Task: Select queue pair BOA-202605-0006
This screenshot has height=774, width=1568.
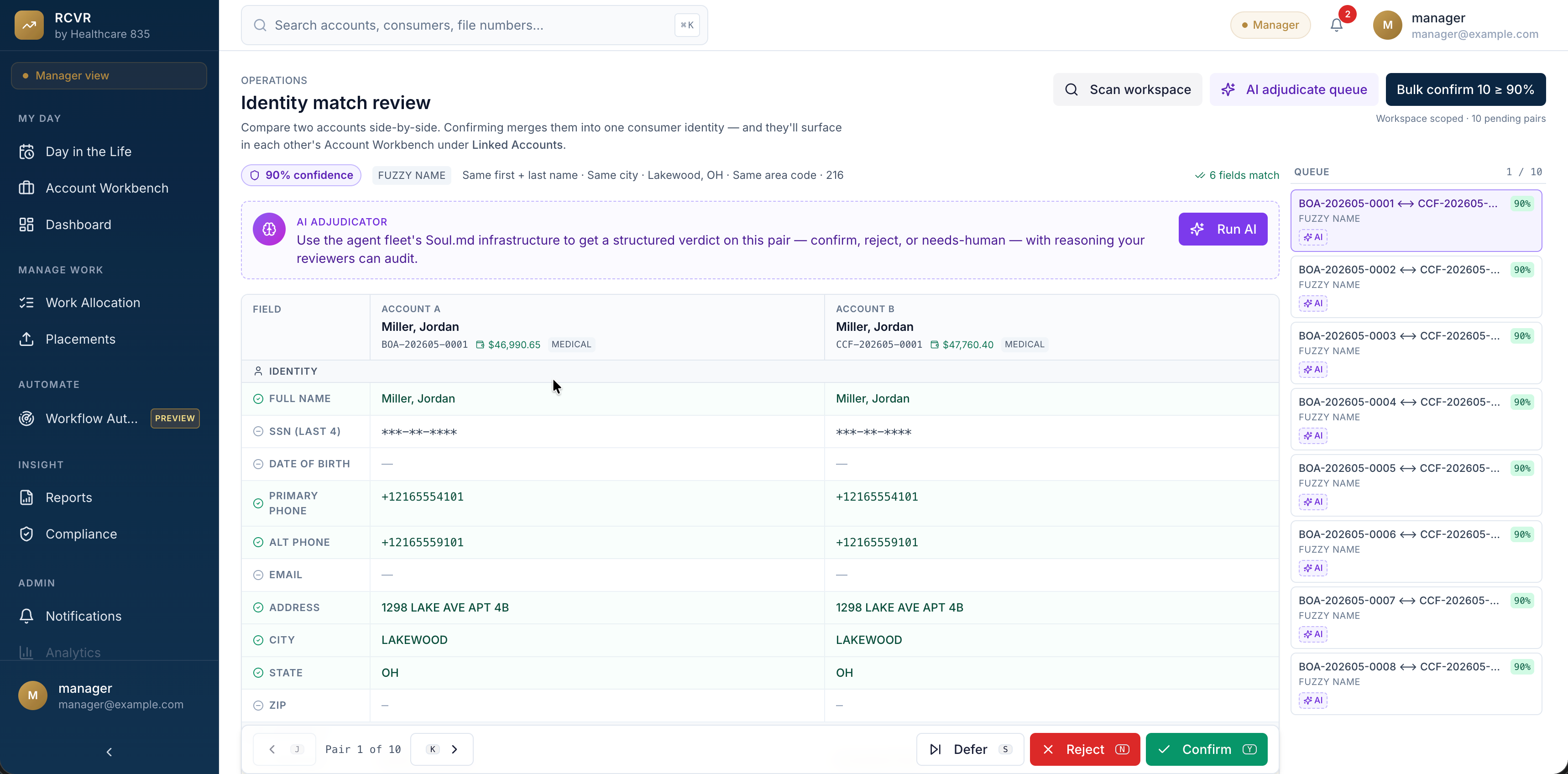Action: pos(1416,551)
